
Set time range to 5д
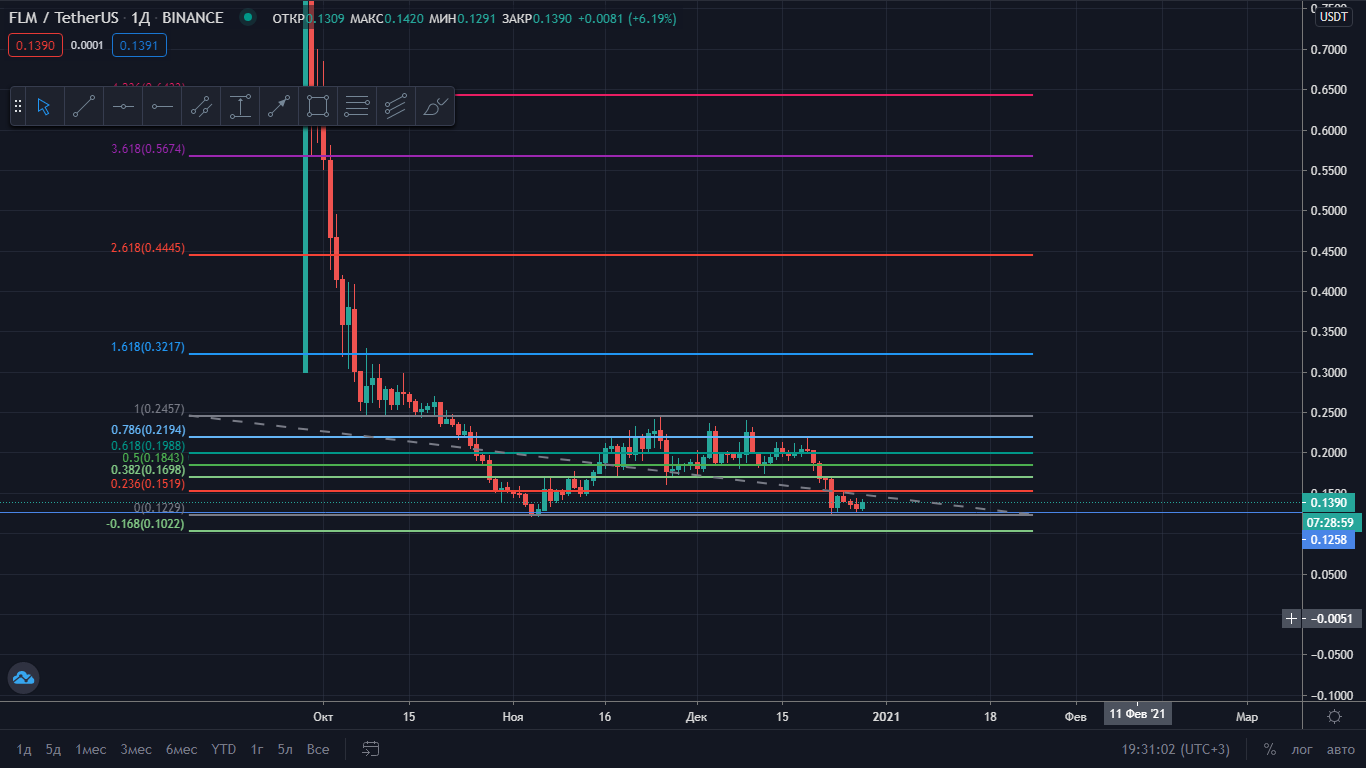[53, 749]
